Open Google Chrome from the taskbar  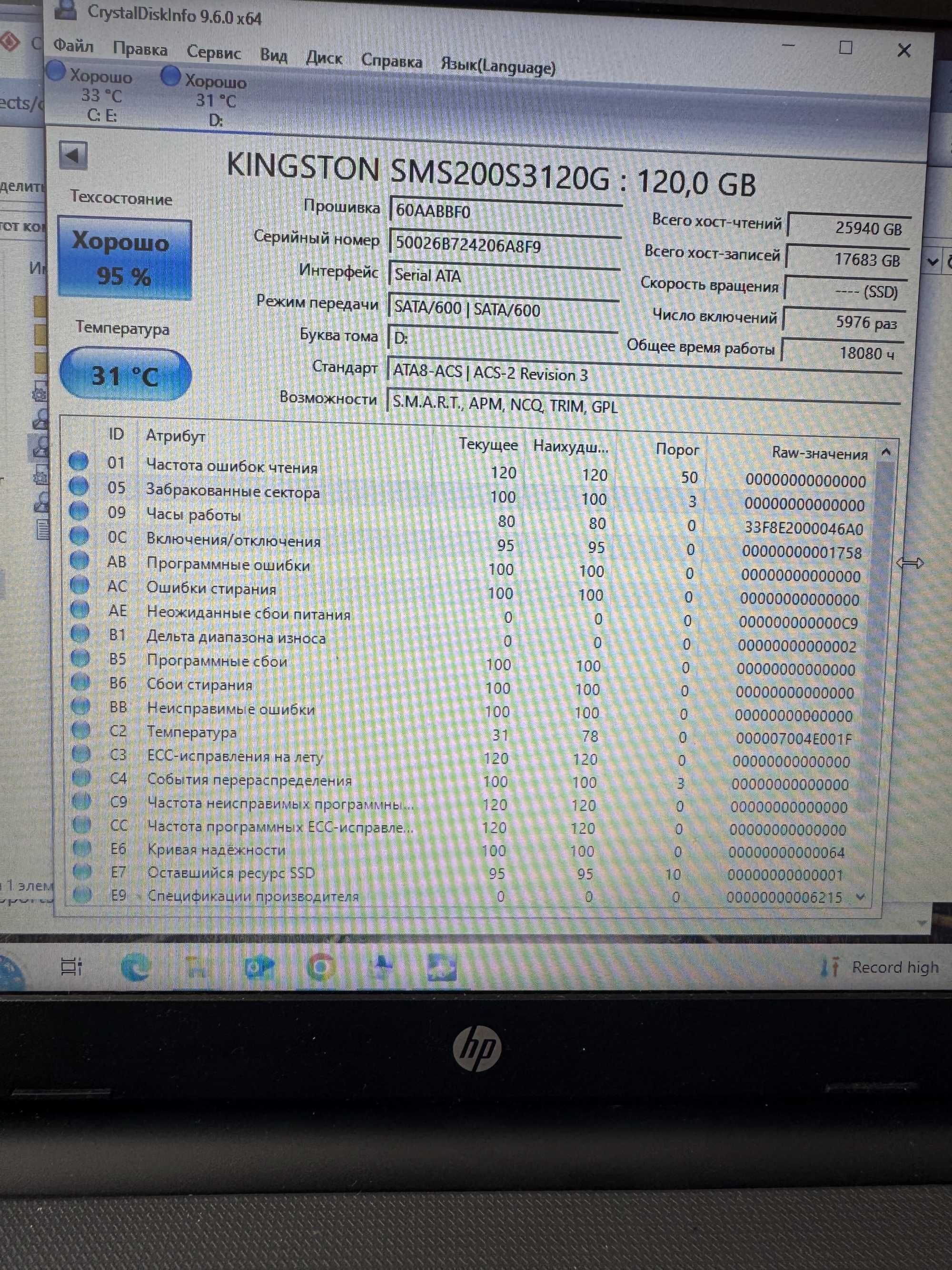coord(321,968)
